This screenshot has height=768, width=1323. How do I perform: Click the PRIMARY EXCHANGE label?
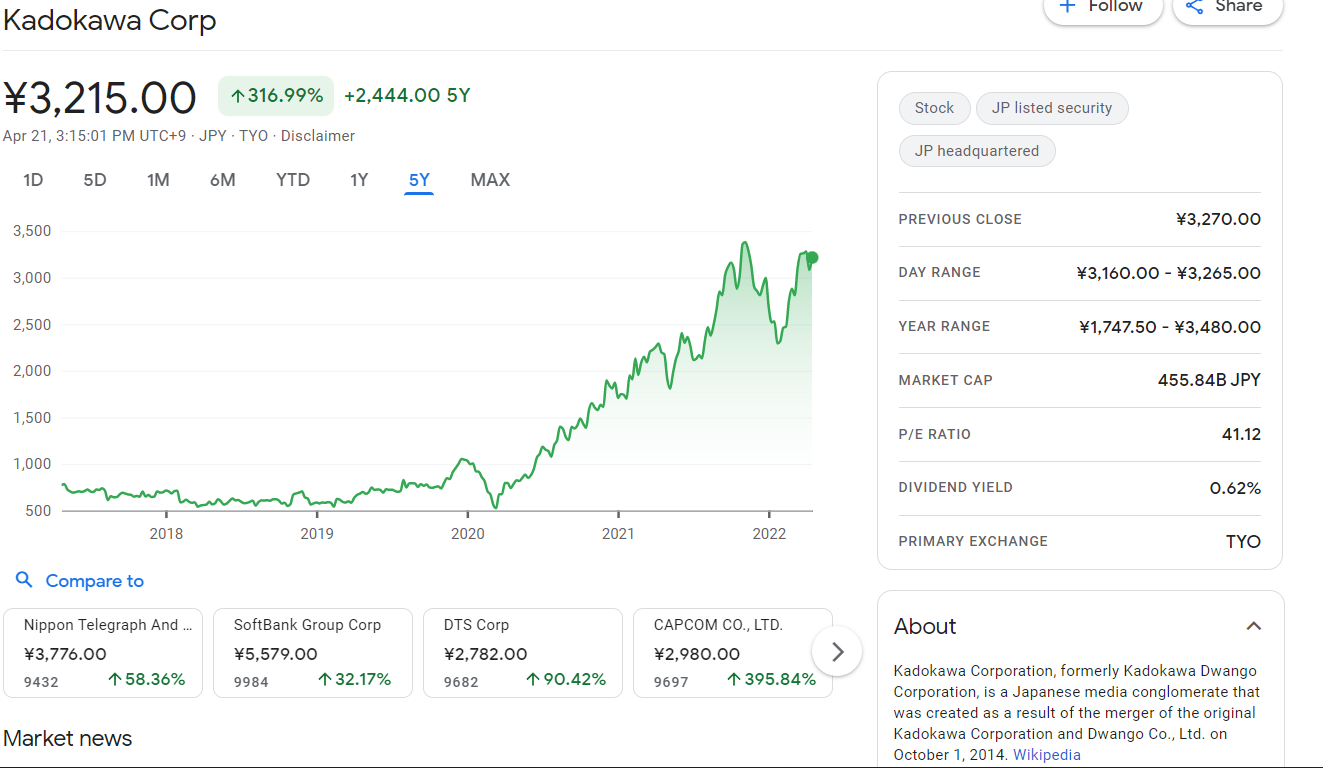(973, 541)
